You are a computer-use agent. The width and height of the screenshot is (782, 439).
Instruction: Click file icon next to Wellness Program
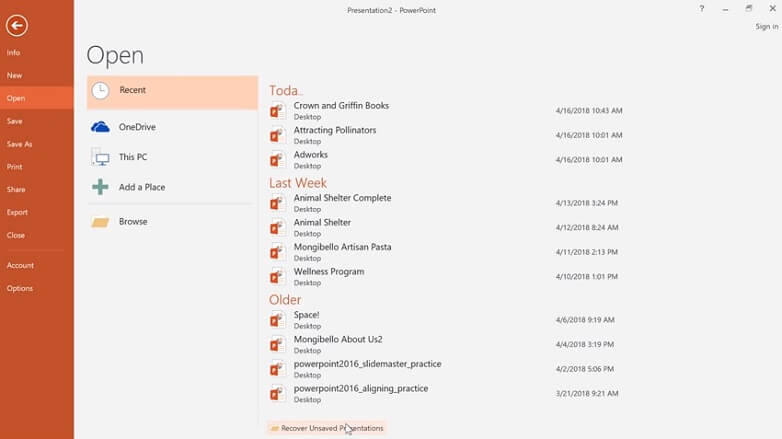click(x=277, y=276)
